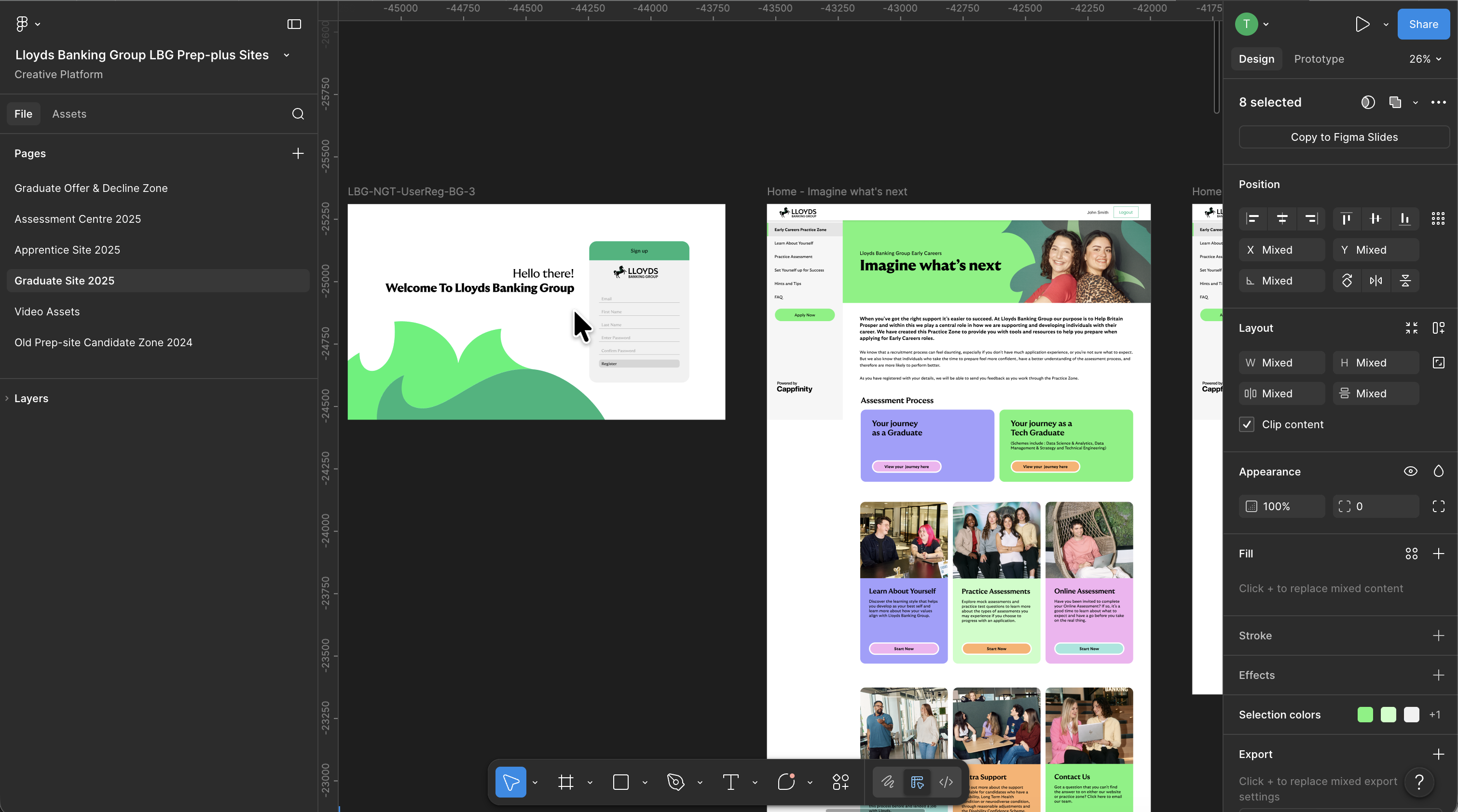Image resolution: width=1458 pixels, height=812 pixels.
Task: Click the help question mark button
Action: point(1419,782)
